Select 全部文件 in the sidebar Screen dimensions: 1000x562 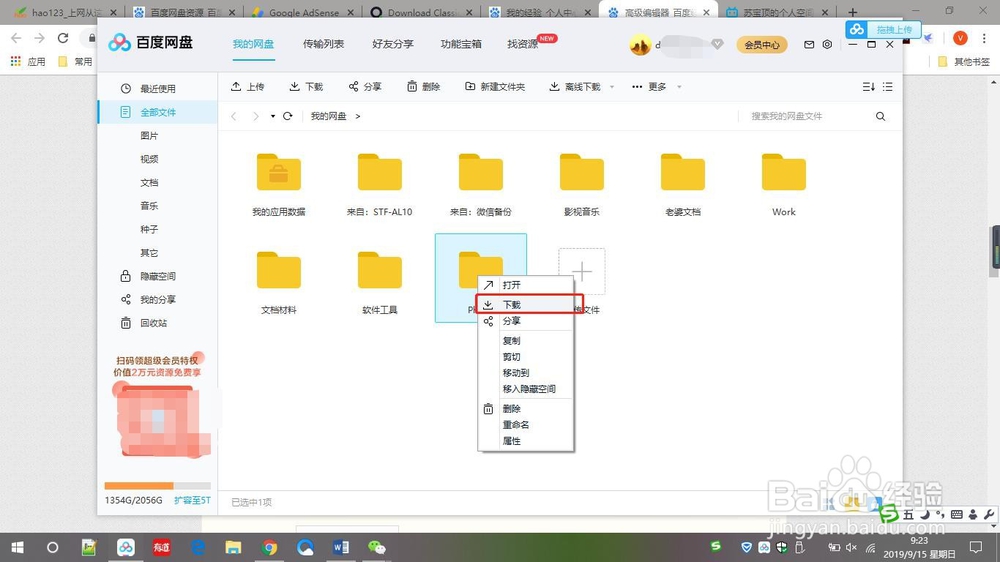pos(158,112)
